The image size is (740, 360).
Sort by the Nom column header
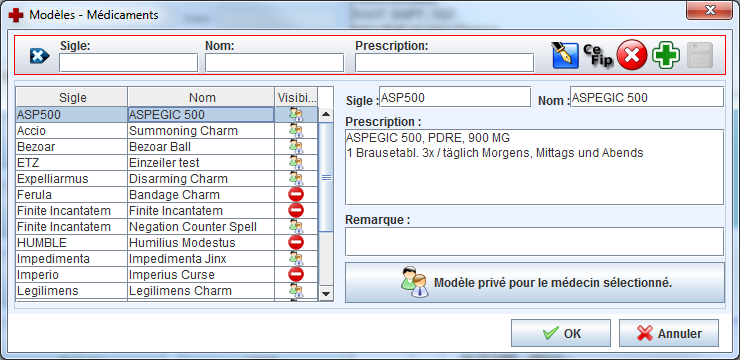(202, 97)
